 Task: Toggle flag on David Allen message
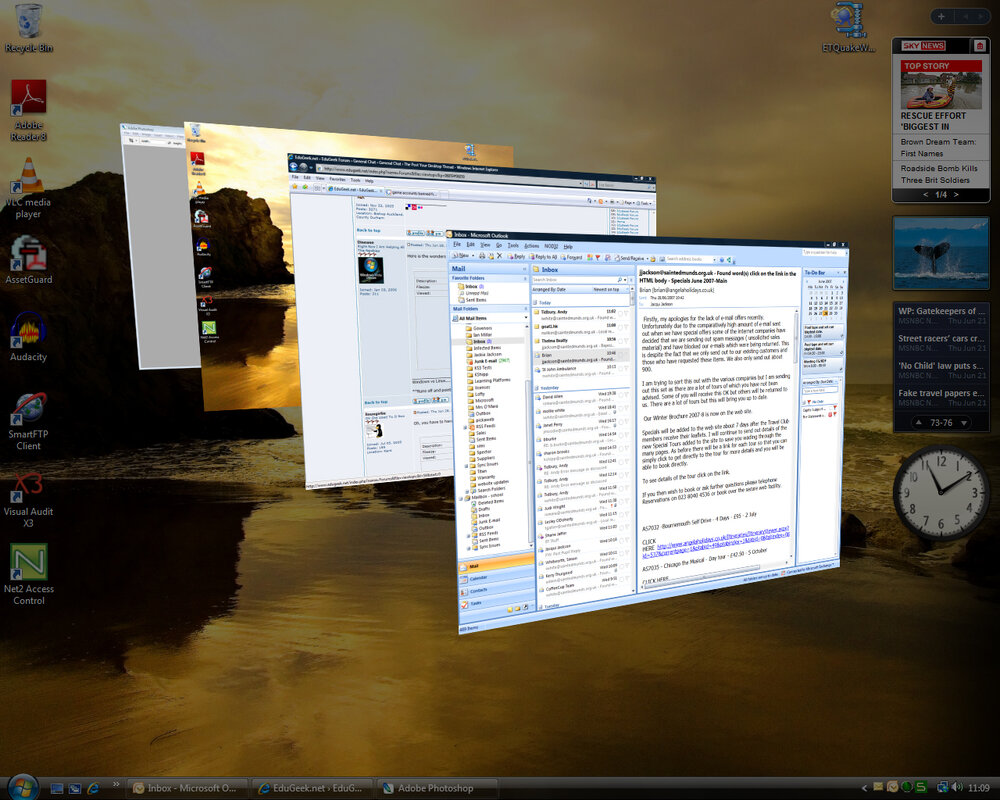pyautogui.click(x=626, y=395)
